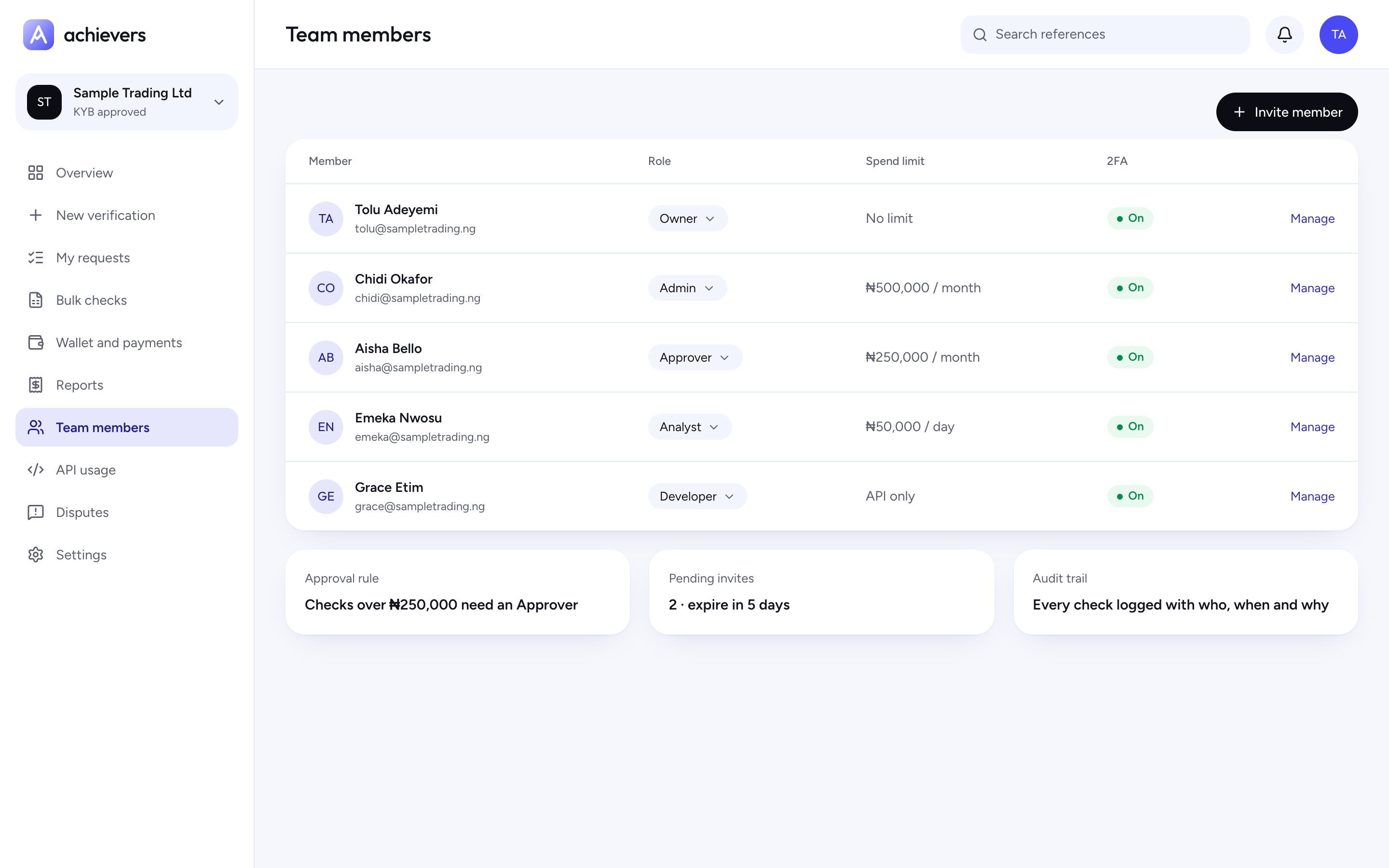This screenshot has width=1389, height=868.
Task: Click Aisha Bello's 2FA On badge
Action: pyautogui.click(x=1130, y=357)
